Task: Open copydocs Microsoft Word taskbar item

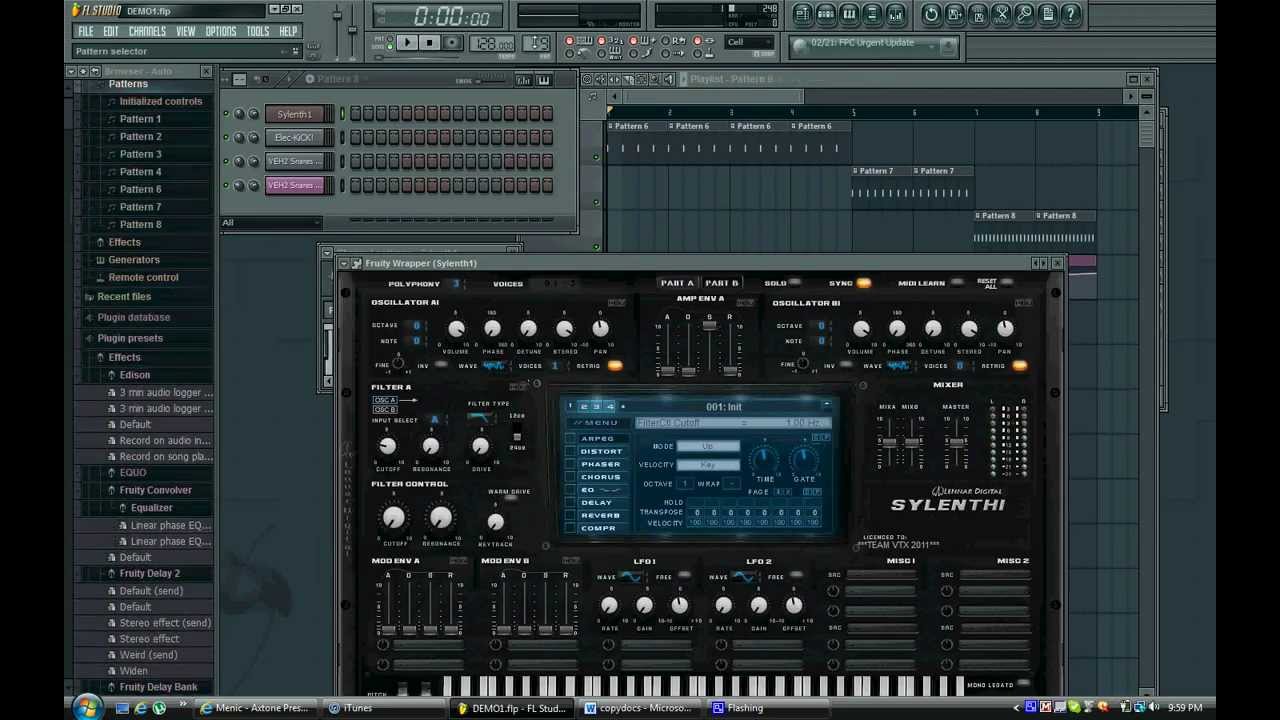Action: click(x=638, y=708)
